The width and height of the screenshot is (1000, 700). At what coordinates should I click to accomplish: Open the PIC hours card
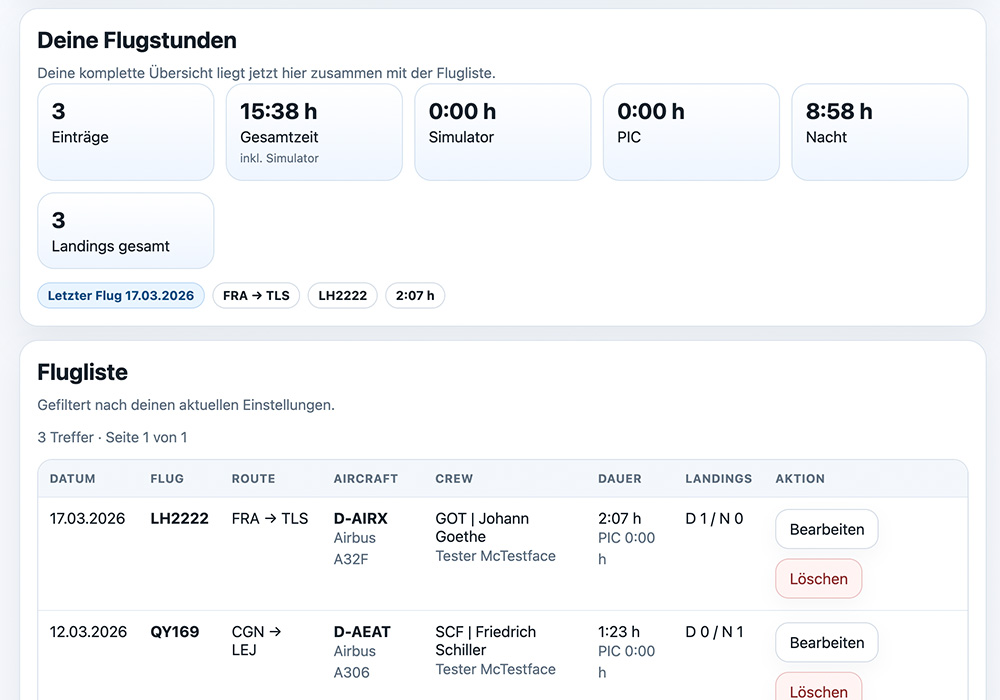(690, 132)
